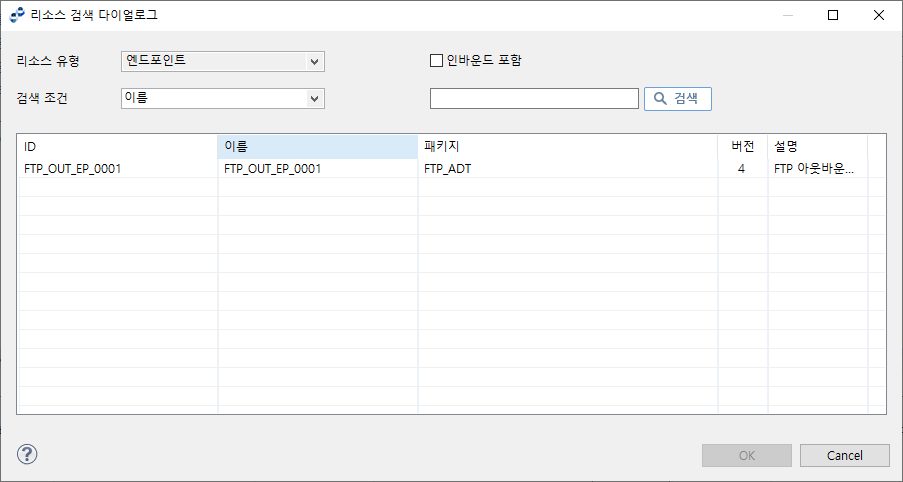The image size is (903, 482).
Task: Click the FTP 아웃바운... description cell
Action: click(818, 169)
